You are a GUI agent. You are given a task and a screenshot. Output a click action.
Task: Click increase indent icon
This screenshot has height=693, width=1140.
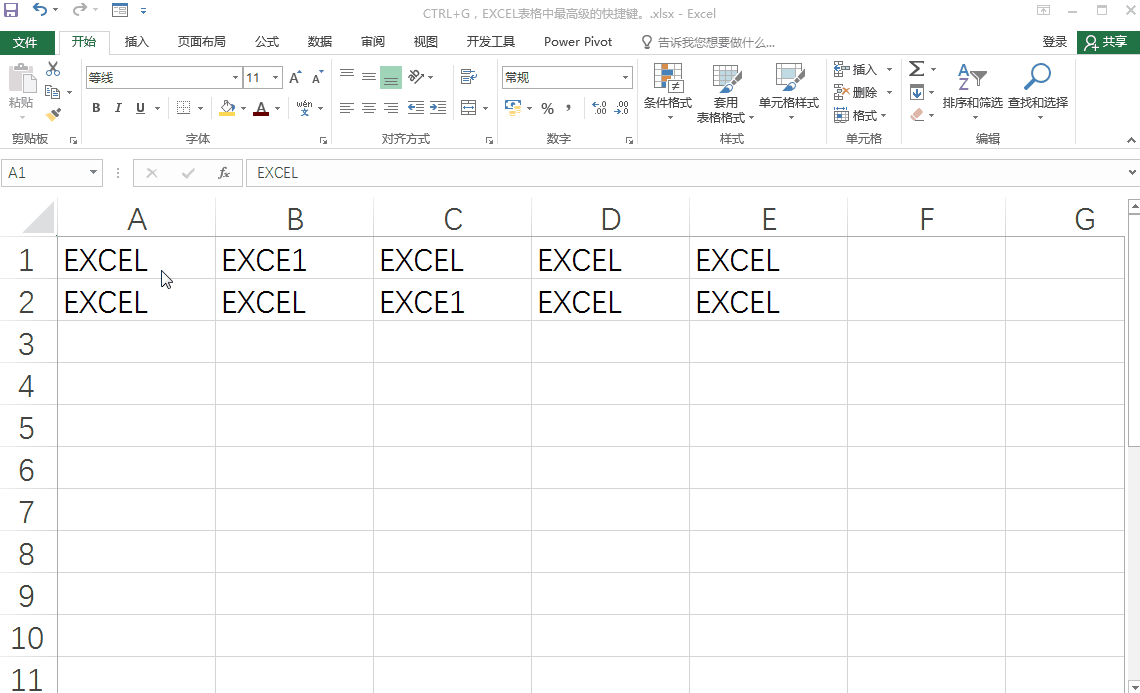pyautogui.click(x=438, y=108)
